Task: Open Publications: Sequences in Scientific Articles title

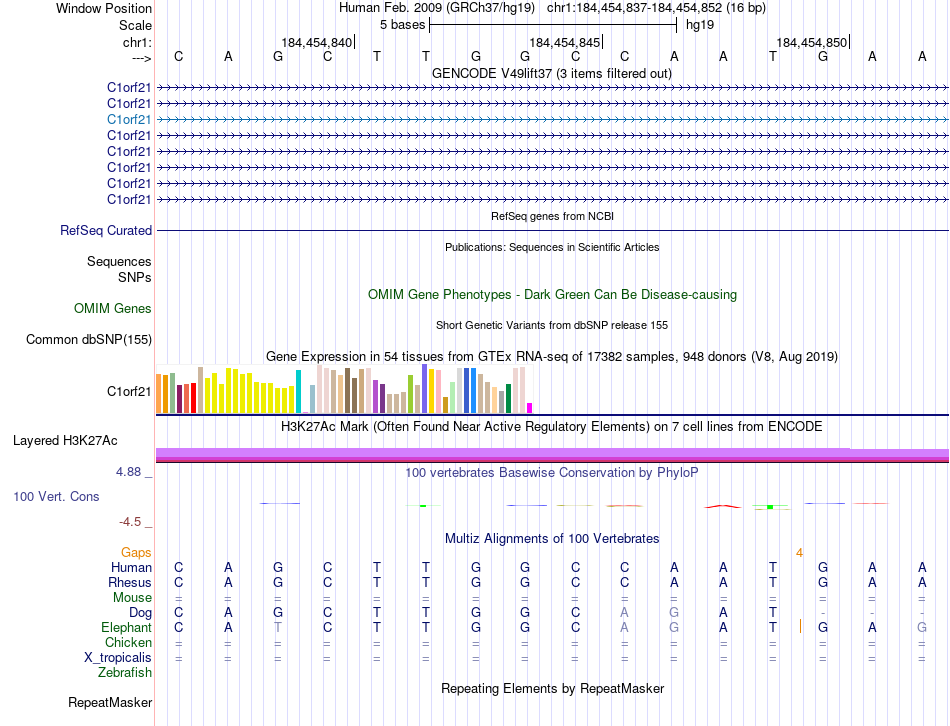Action: [x=552, y=247]
